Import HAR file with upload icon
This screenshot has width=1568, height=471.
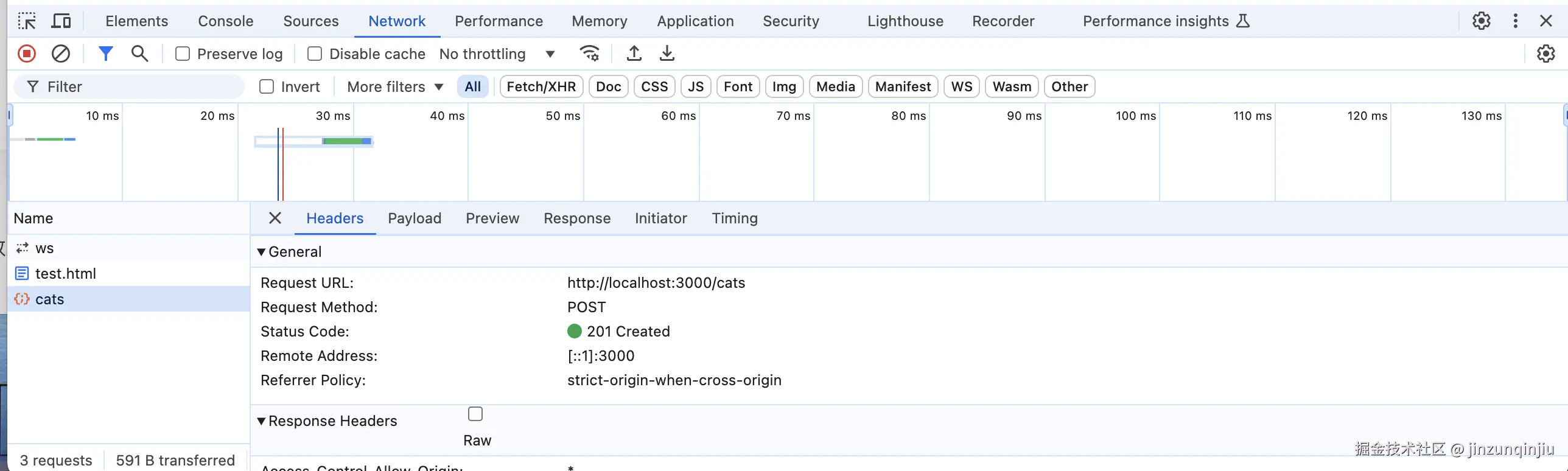(634, 54)
